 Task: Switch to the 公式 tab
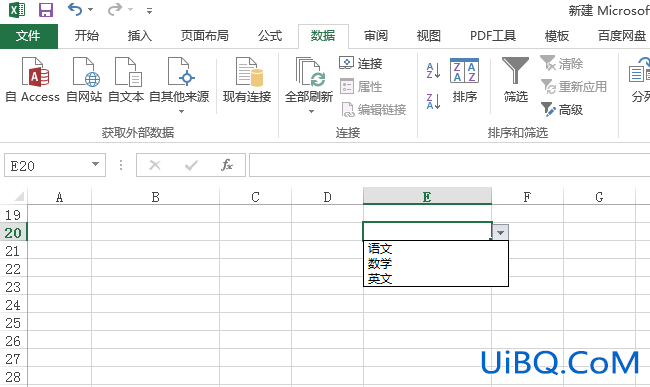[270, 36]
